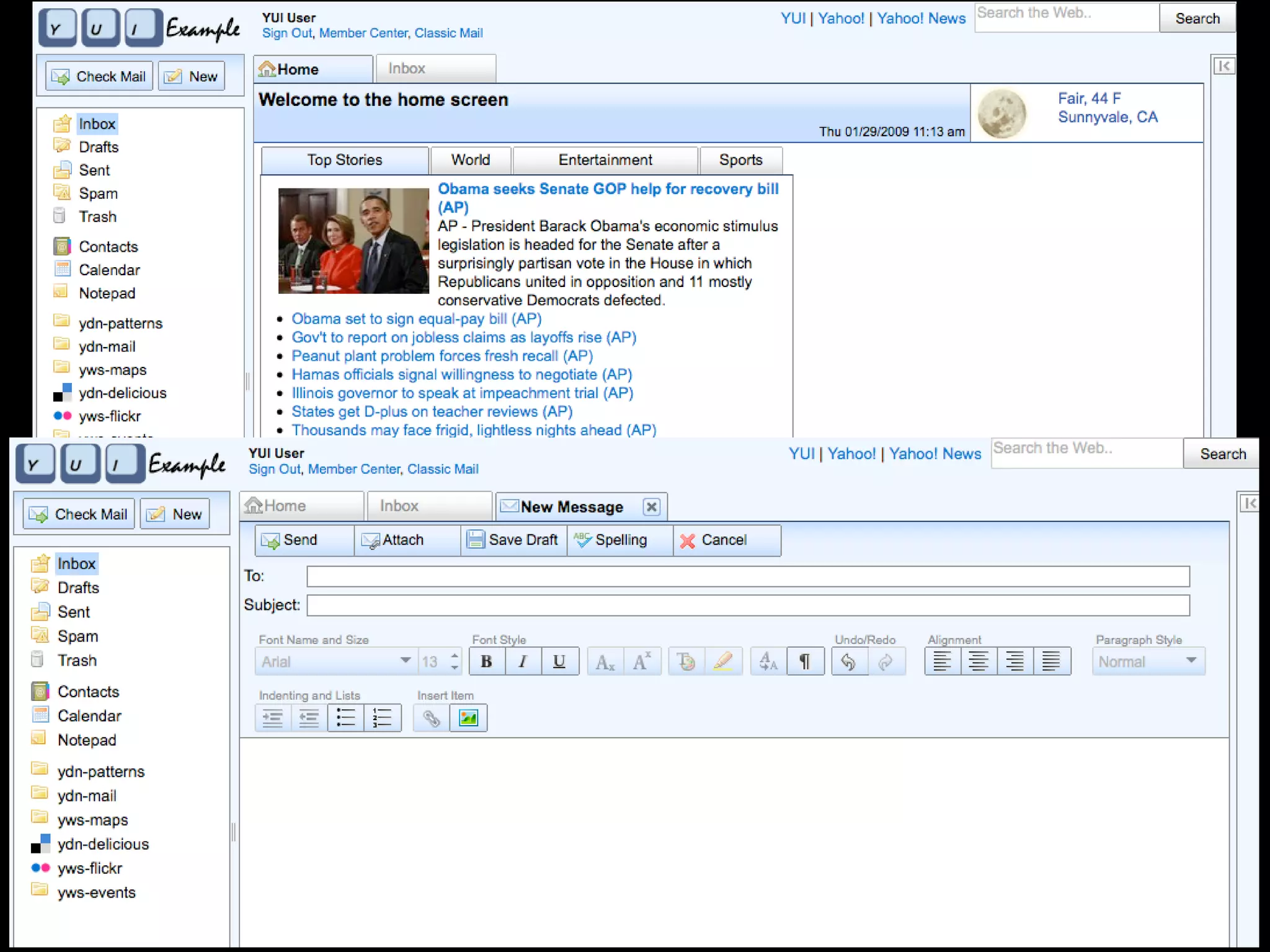Open the Inbox tab beside New Message
The image size is (1270, 952).
tap(399, 506)
